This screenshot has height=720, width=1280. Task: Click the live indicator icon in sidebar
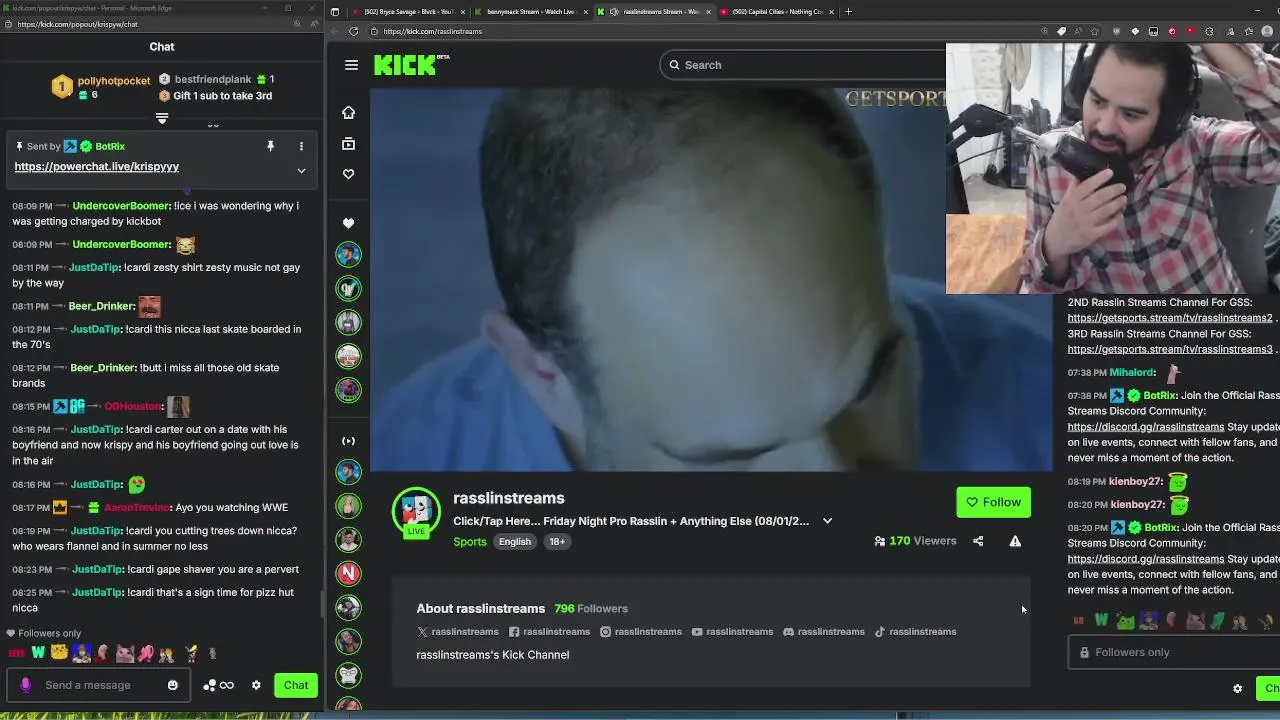point(348,441)
